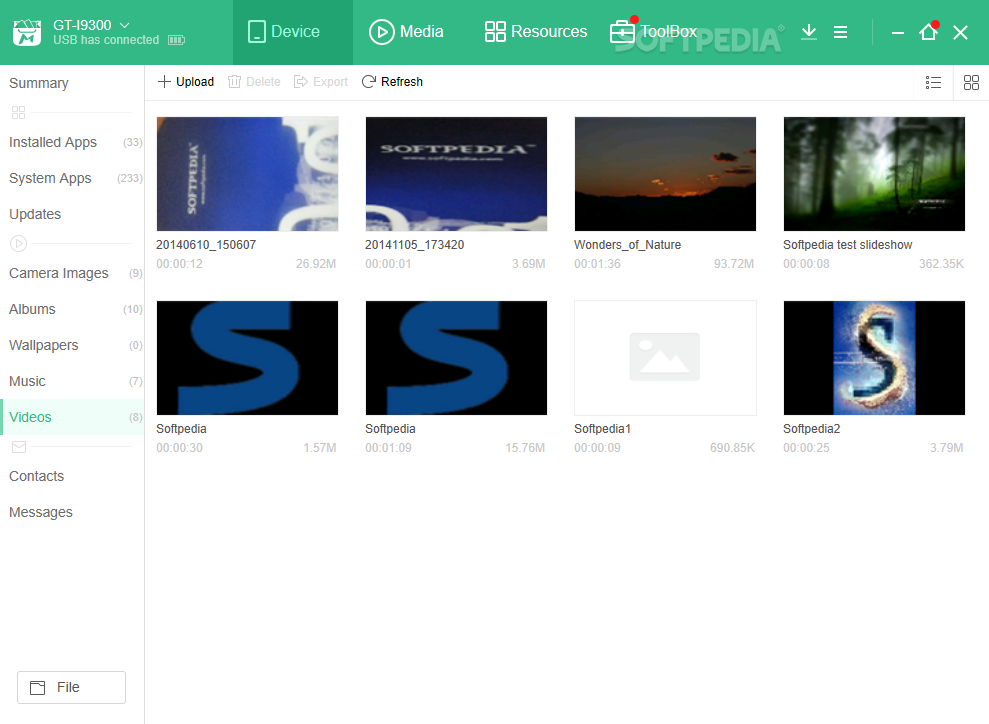Click the 93.72M file size
Image resolution: width=989 pixels, height=724 pixels.
pyautogui.click(x=734, y=264)
